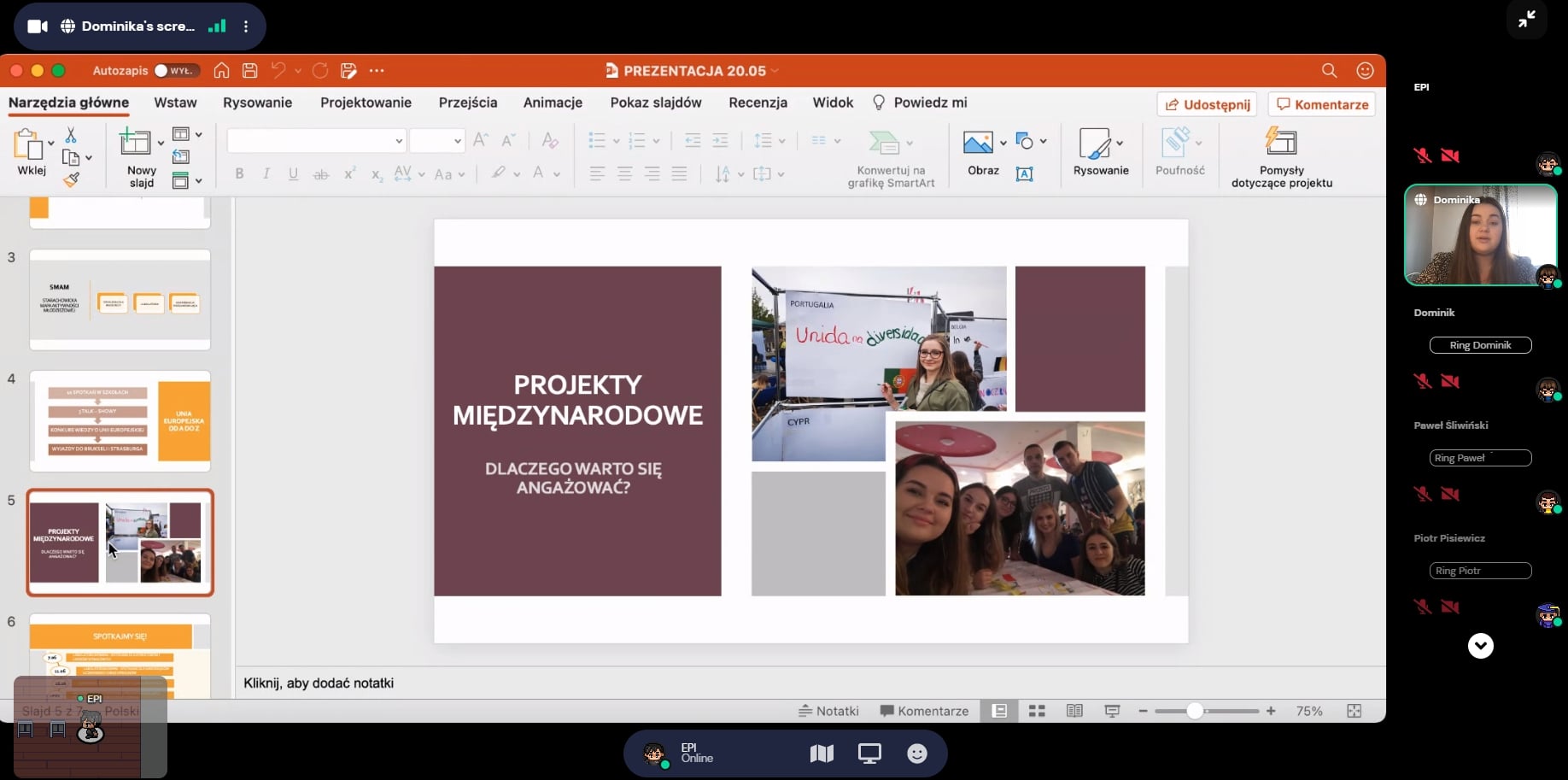Click the Ring Dominik button
The height and width of the screenshot is (780, 1568).
(1480, 345)
